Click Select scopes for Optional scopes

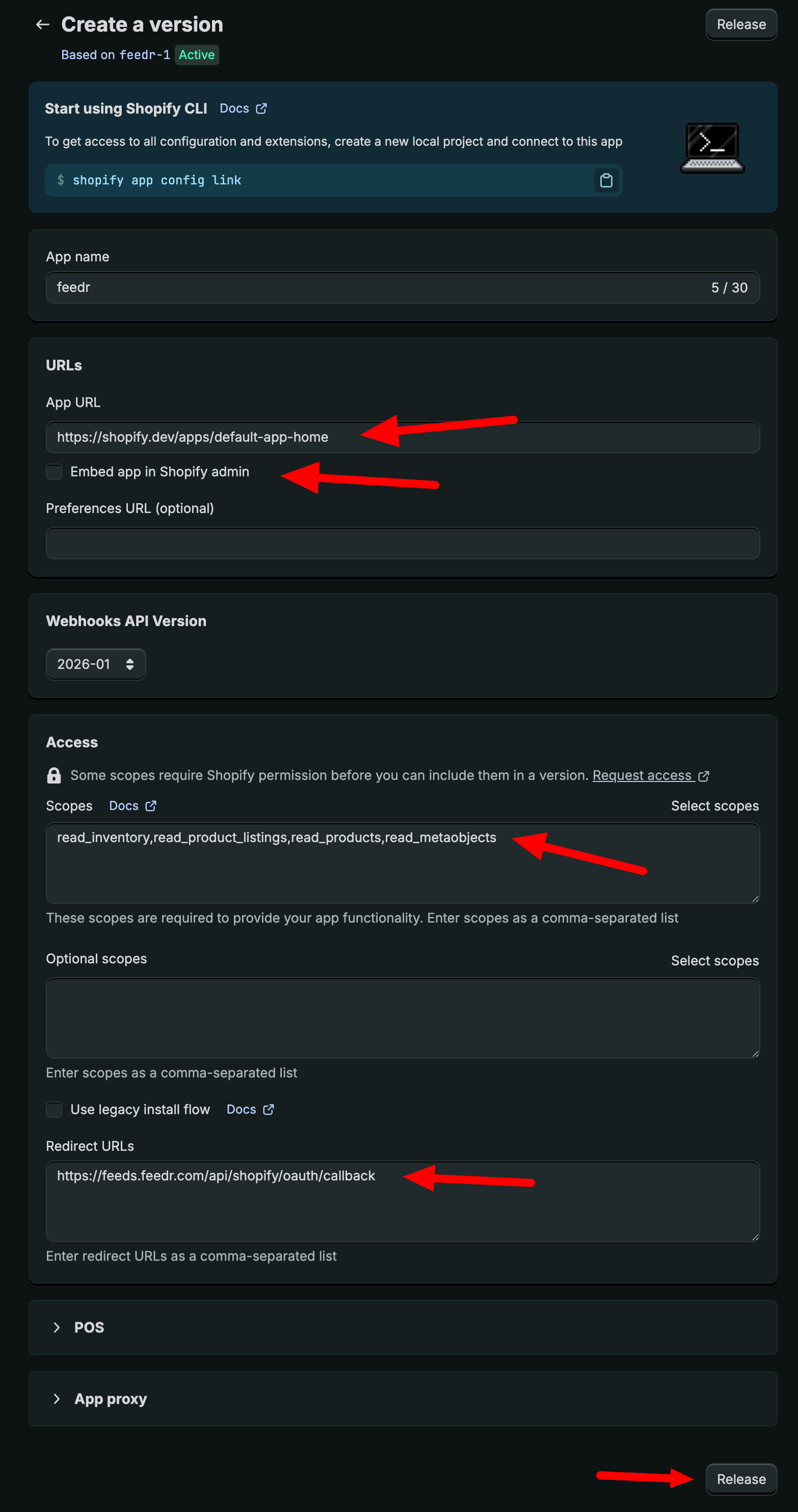[714, 961]
